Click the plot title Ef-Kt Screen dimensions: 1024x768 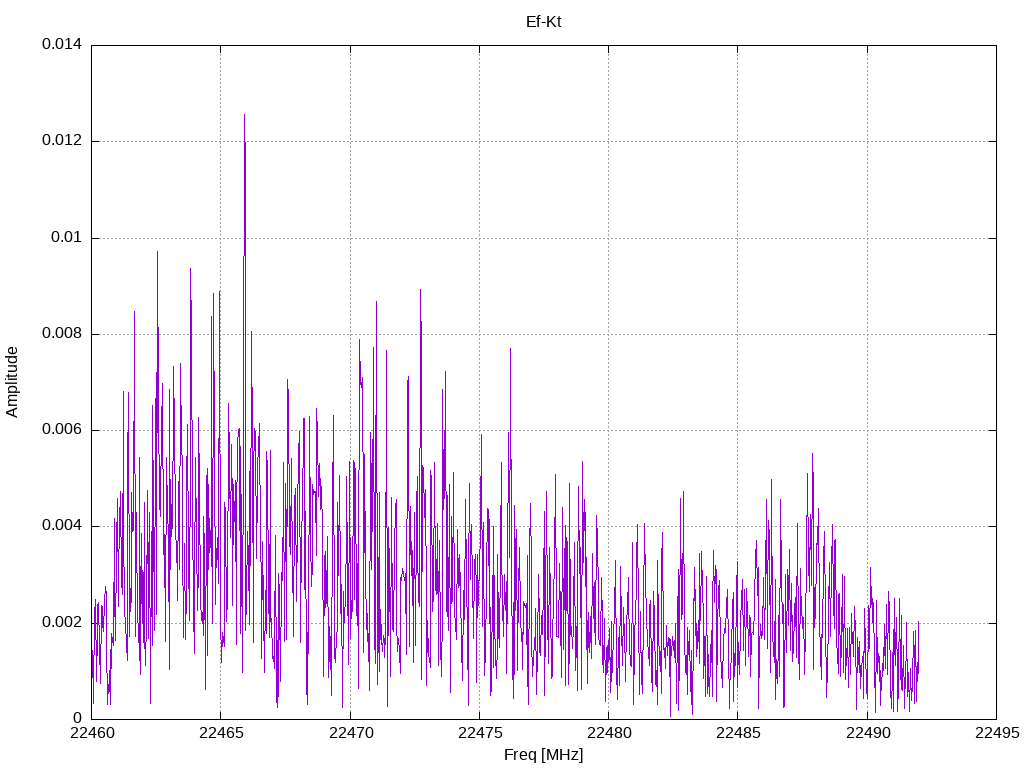(543, 21)
